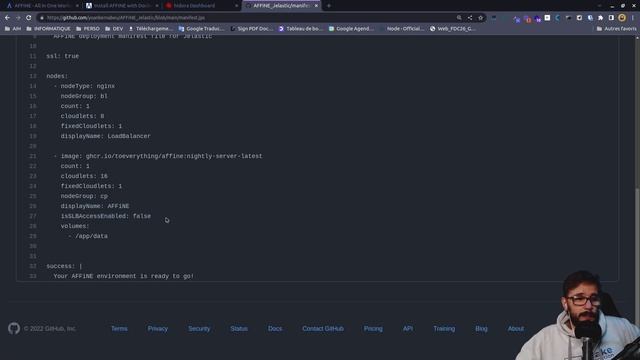The height and width of the screenshot is (360, 640).
Task: Open the Blog footer link
Action: (481, 329)
